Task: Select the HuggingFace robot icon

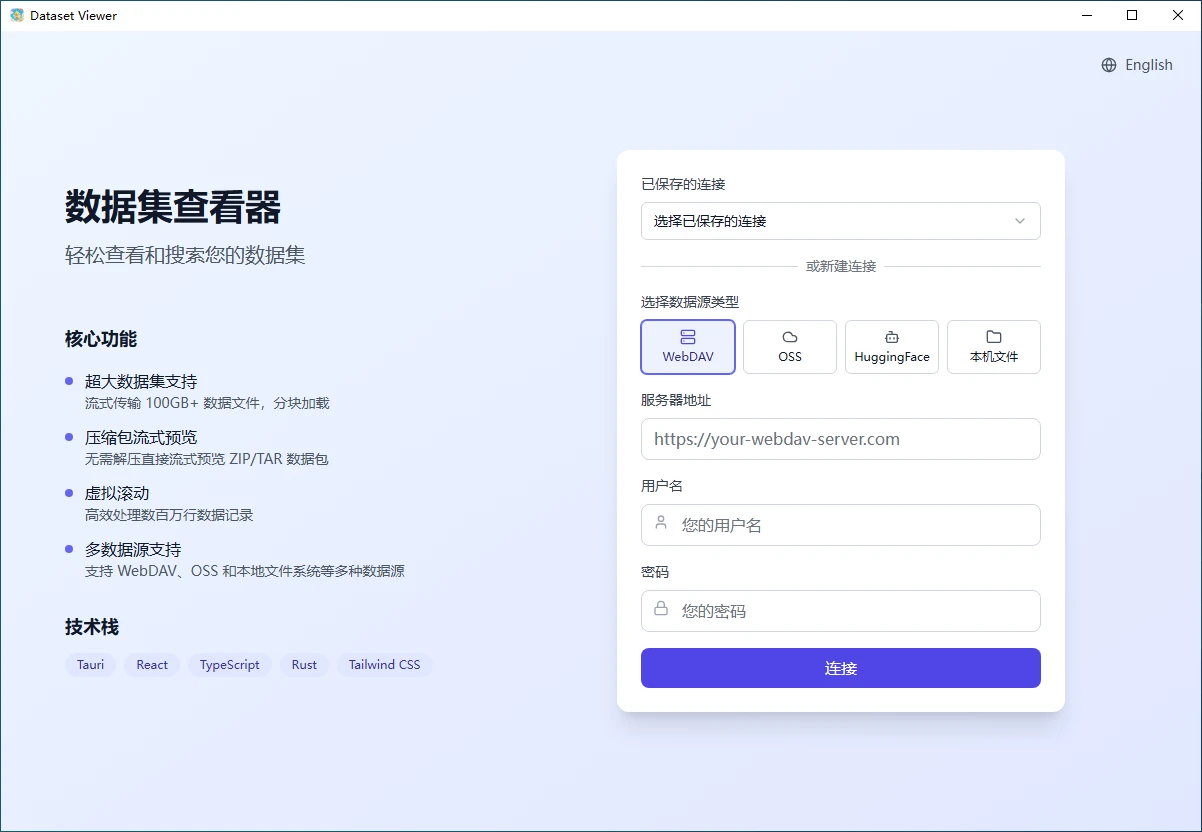Action: [x=892, y=337]
